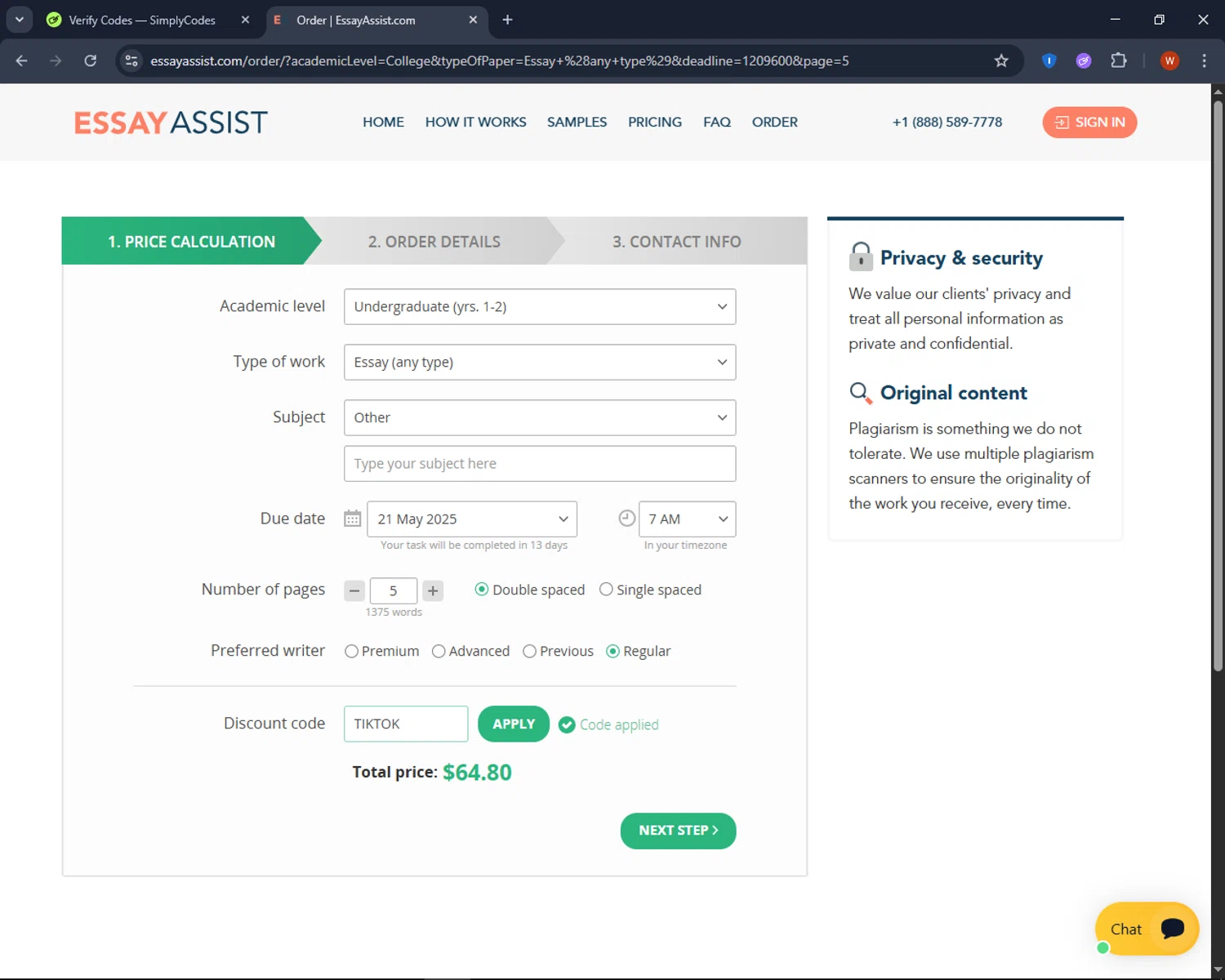Click the Total price $64.80 value
Image resolution: width=1225 pixels, height=980 pixels.
pos(477,773)
